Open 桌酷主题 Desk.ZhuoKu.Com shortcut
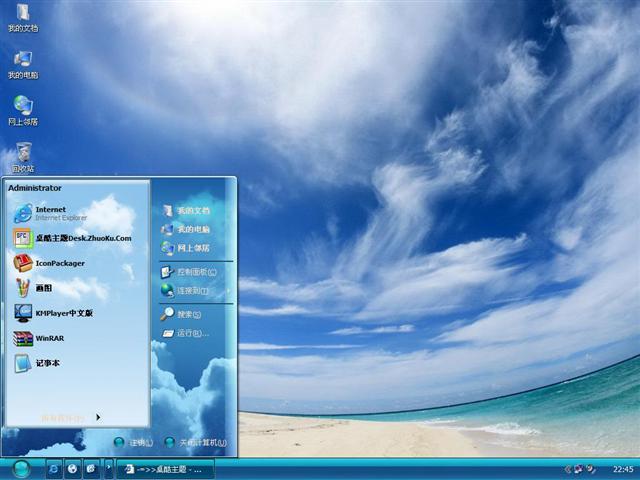This screenshot has width=640, height=480. [x=70, y=238]
